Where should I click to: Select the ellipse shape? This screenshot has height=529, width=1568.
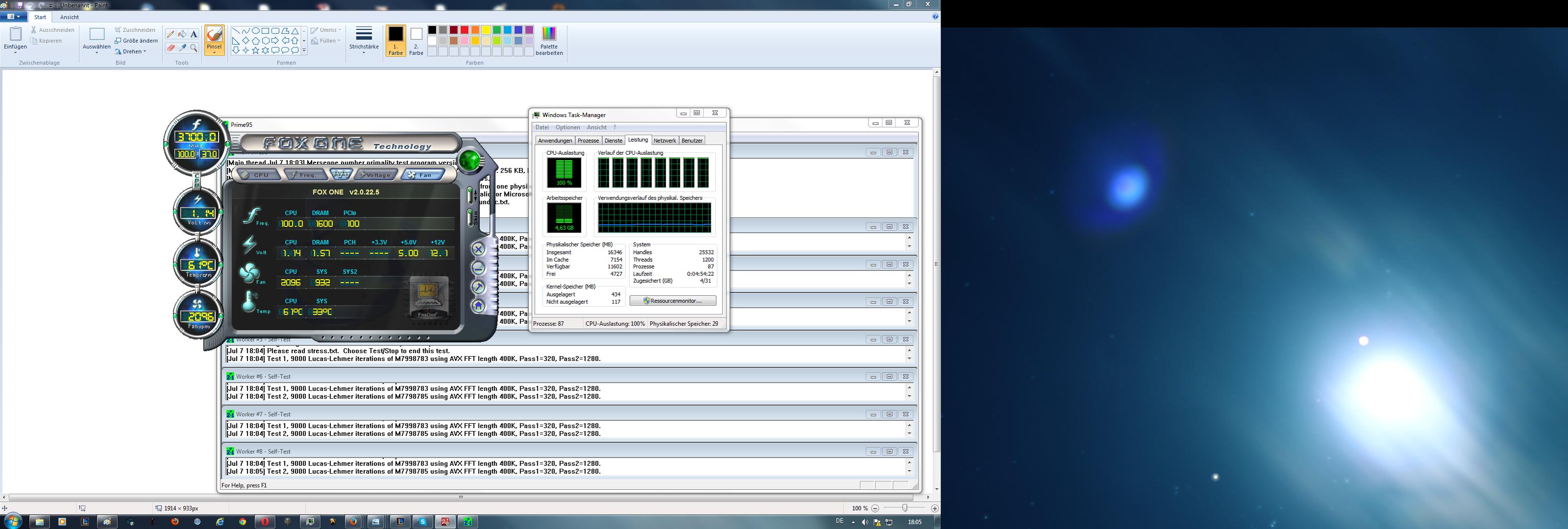[256, 31]
